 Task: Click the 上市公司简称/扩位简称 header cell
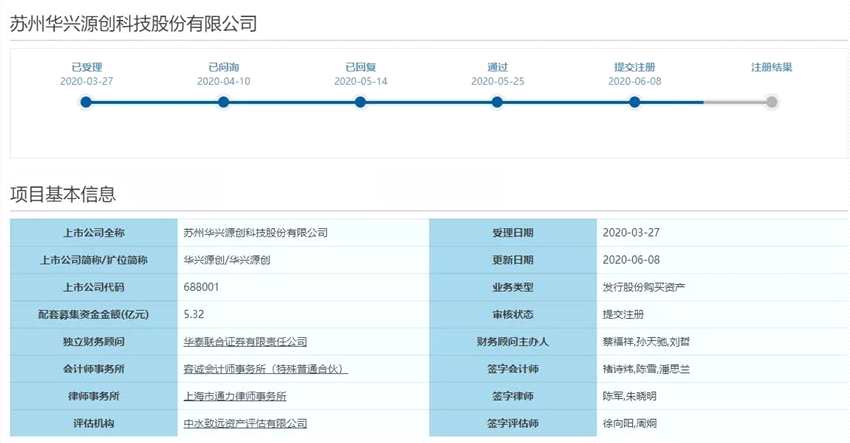tap(94, 260)
